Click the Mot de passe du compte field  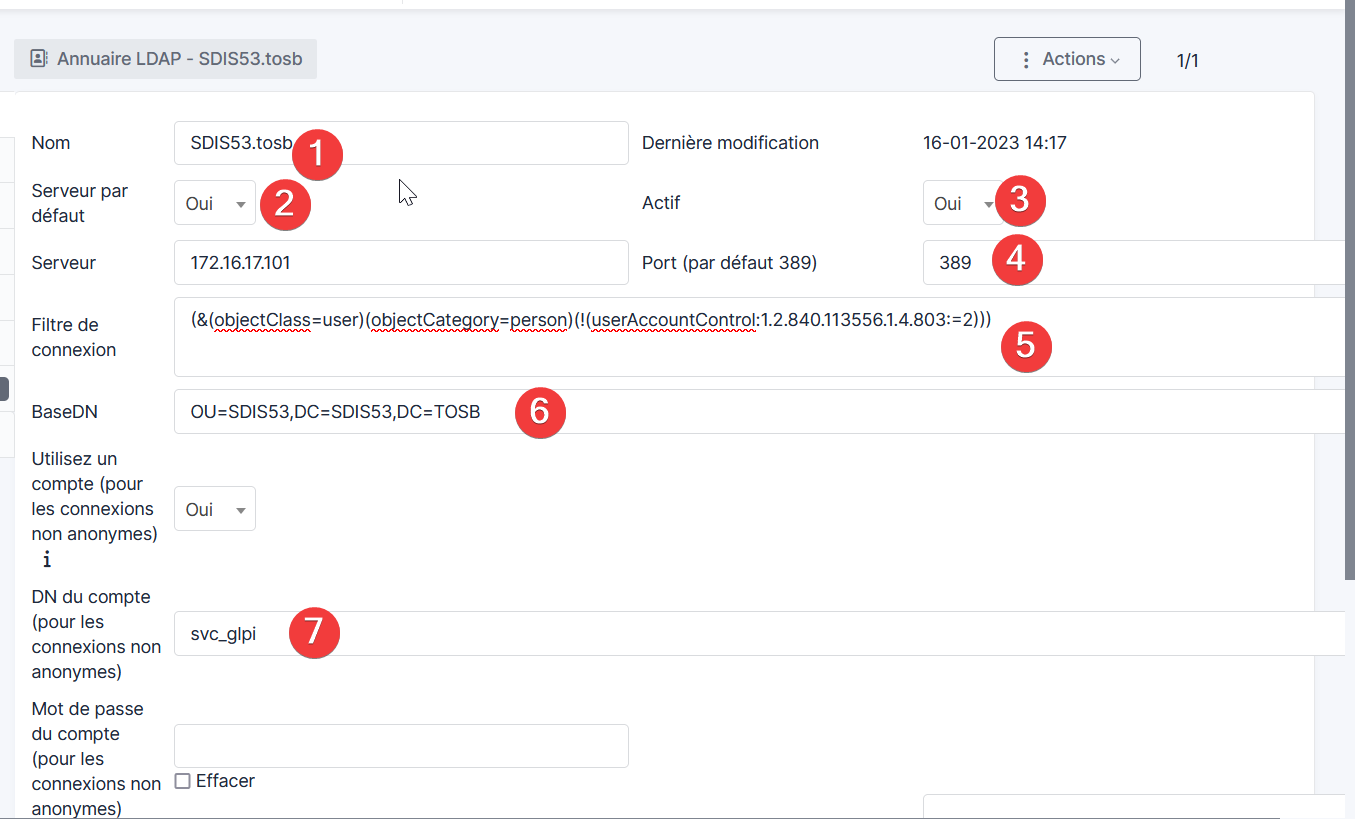[x=400, y=746]
